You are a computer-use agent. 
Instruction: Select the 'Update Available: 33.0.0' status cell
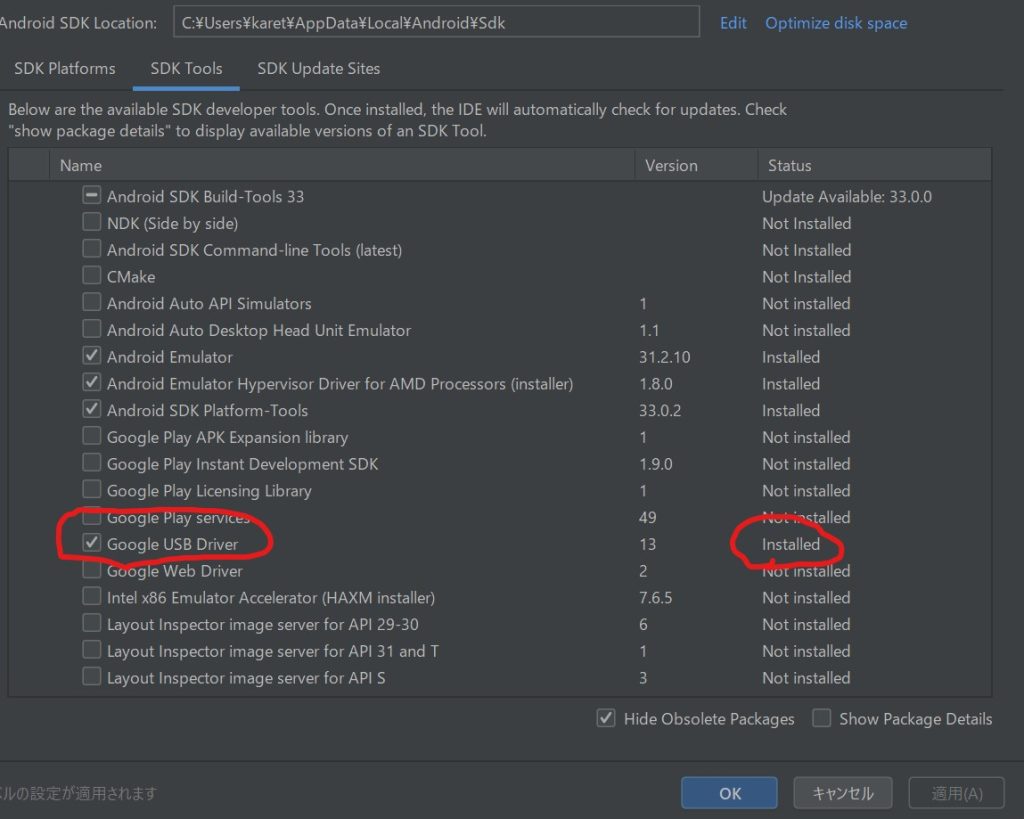click(x=847, y=197)
